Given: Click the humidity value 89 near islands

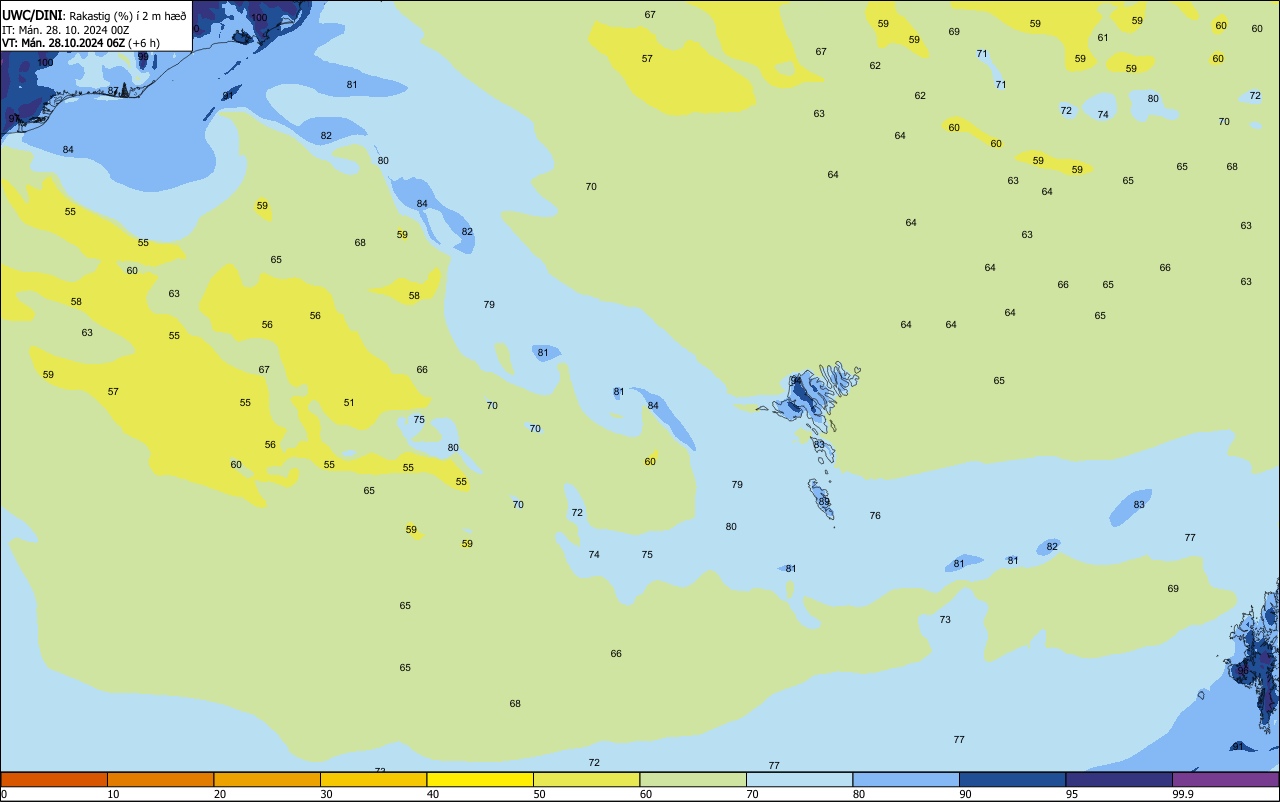Looking at the screenshot, I should coord(824,502).
